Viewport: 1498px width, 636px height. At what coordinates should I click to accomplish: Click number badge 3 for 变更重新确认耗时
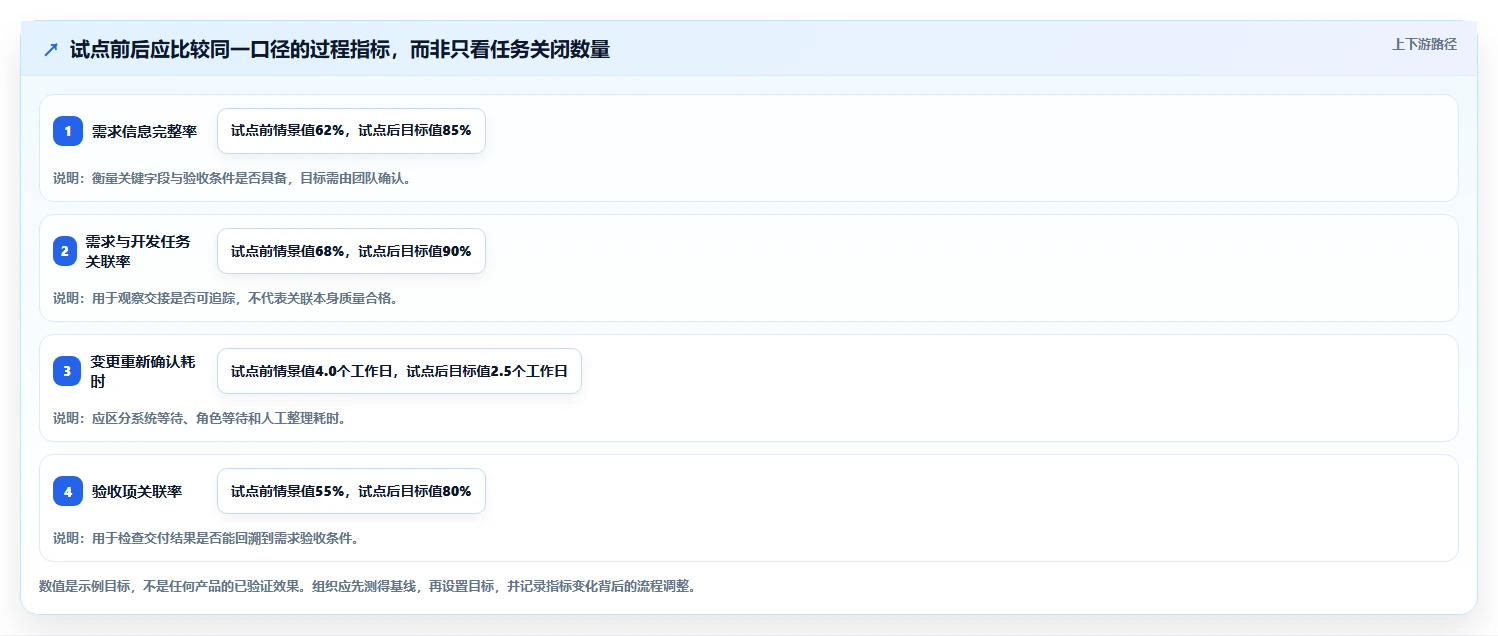point(67,371)
